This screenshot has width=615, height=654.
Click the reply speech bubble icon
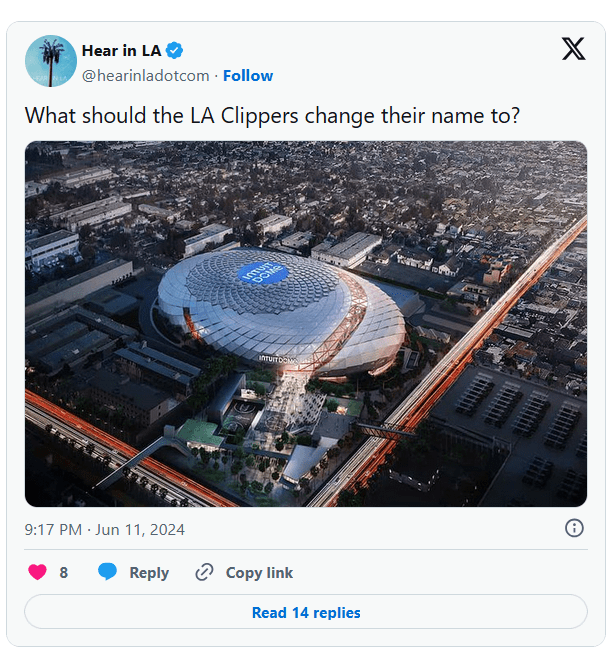pos(108,573)
